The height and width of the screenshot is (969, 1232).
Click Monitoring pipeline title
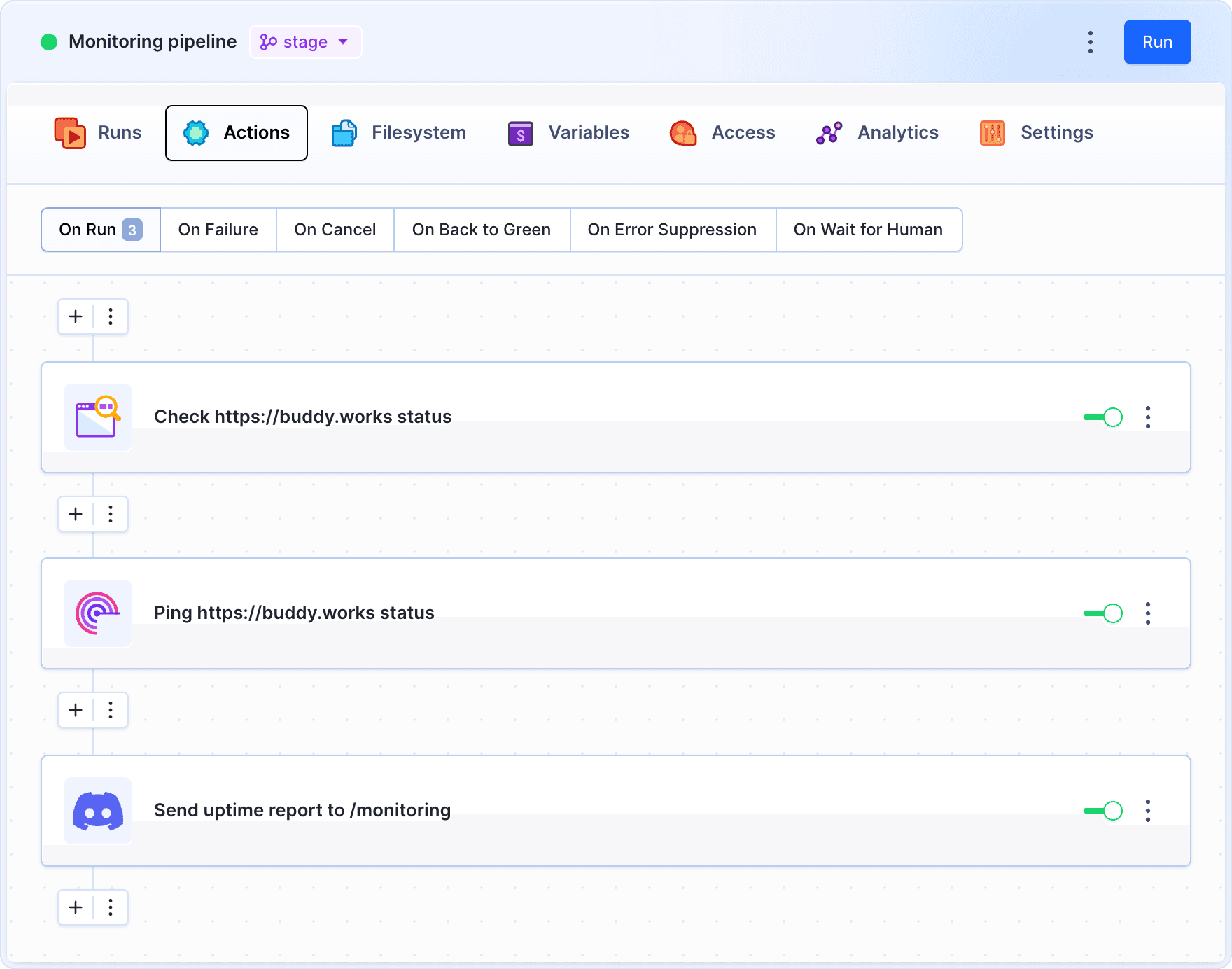152,41
